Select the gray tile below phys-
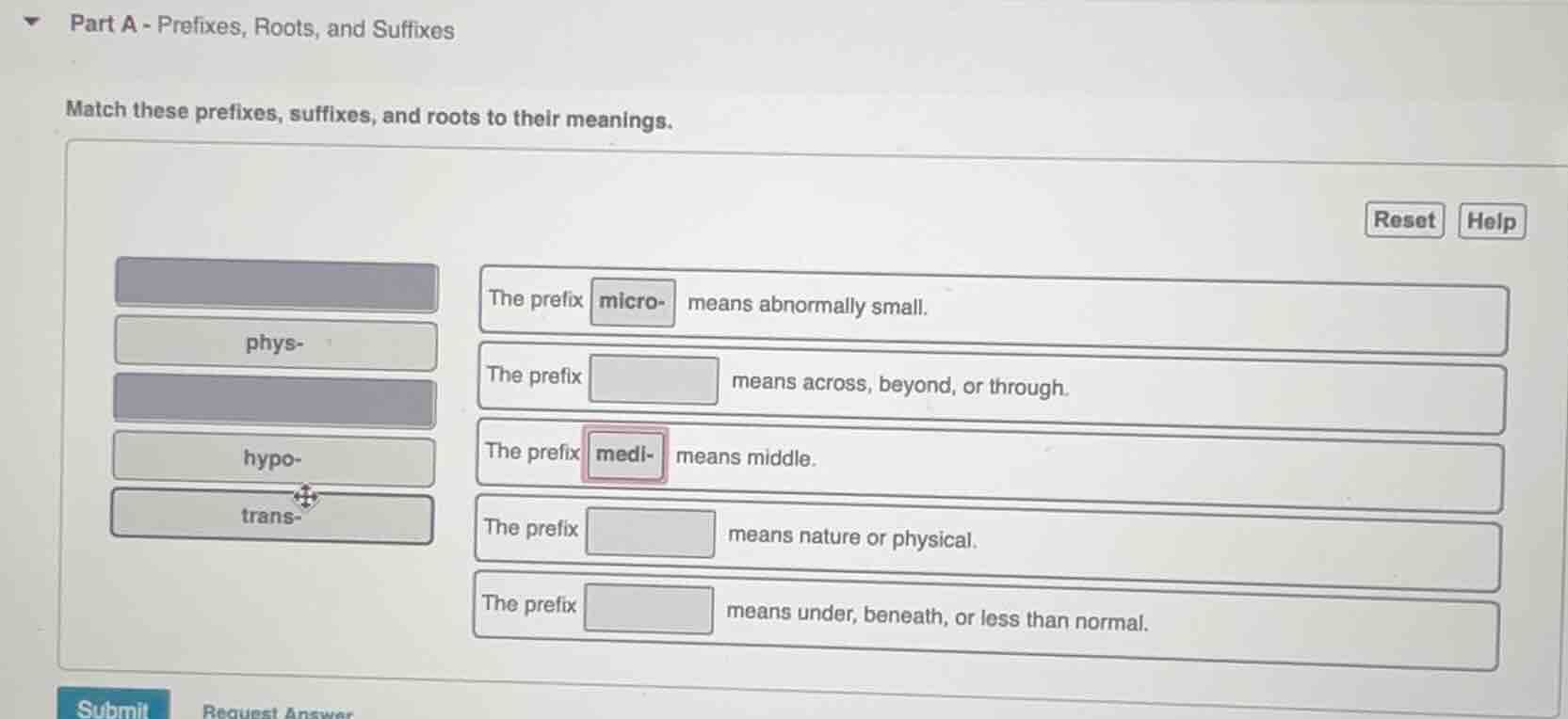Image resolution: width=1568 pixels, height=719 pixels. point(274,402)
